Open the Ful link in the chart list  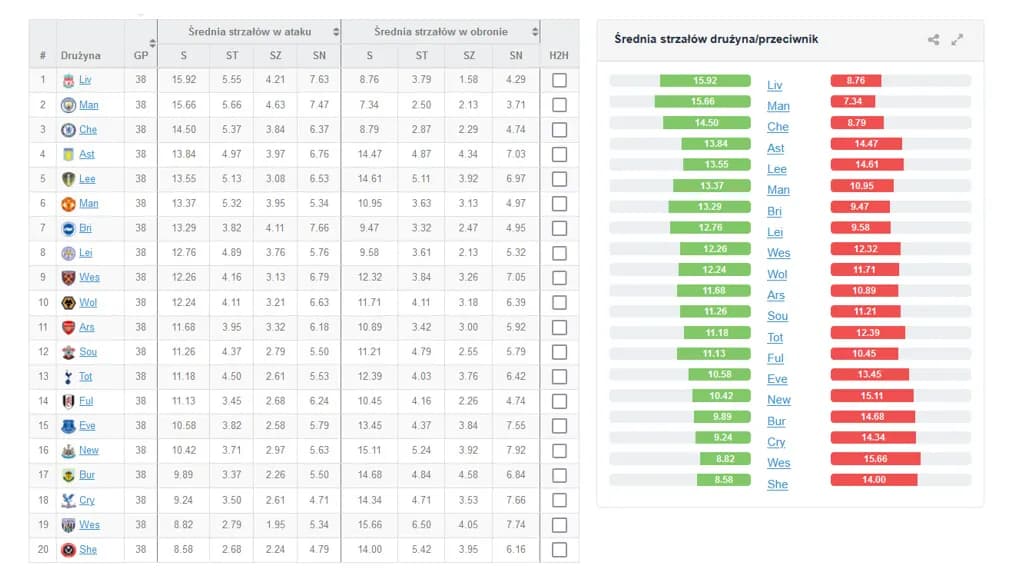775,358
